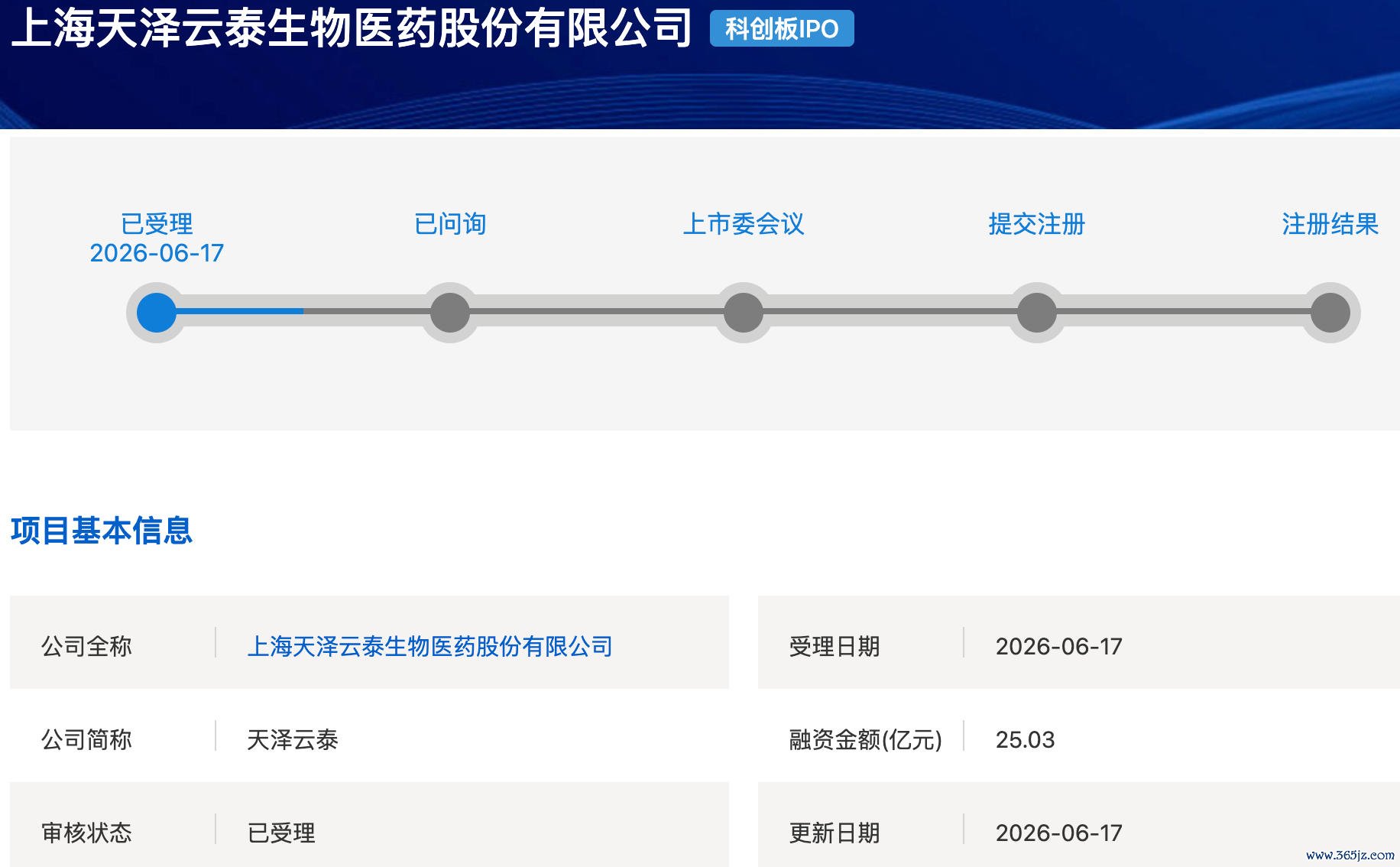Select the 注册结果 stage label
Image resolution: width=1400 pixels, height=867 pixels.
[1330, 224]
